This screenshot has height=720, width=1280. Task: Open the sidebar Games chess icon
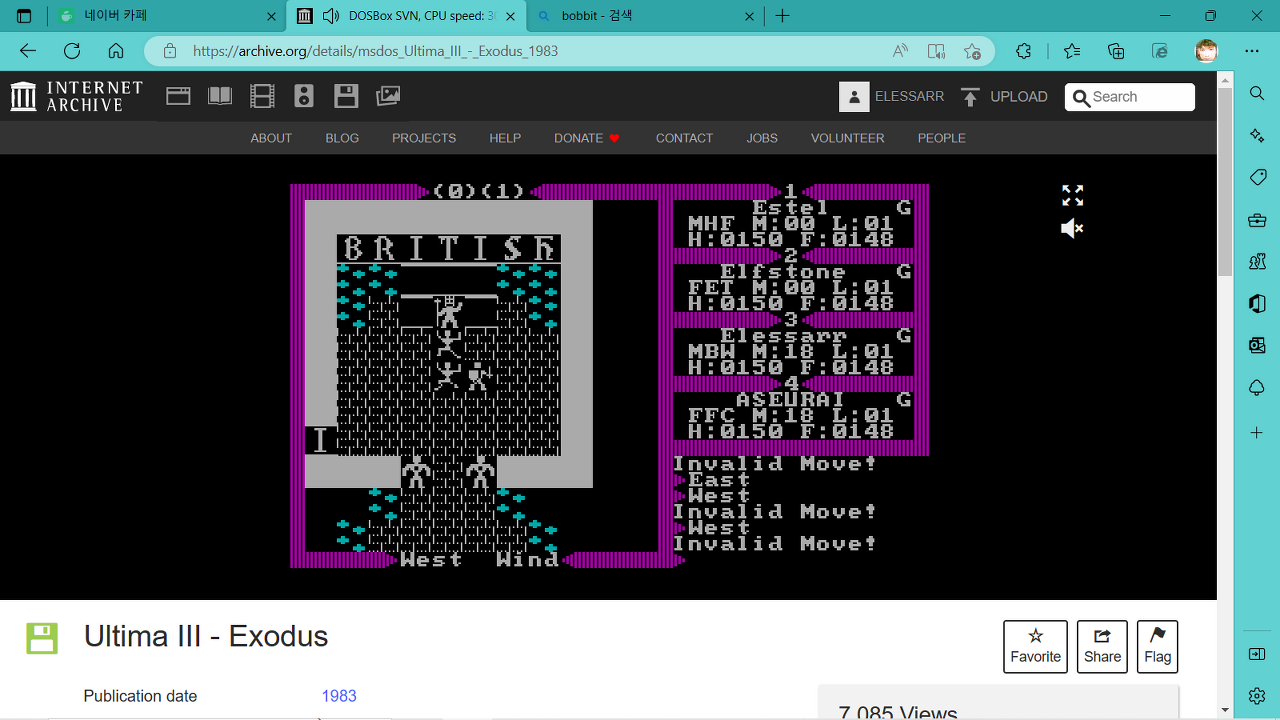tap(1257, 262)
